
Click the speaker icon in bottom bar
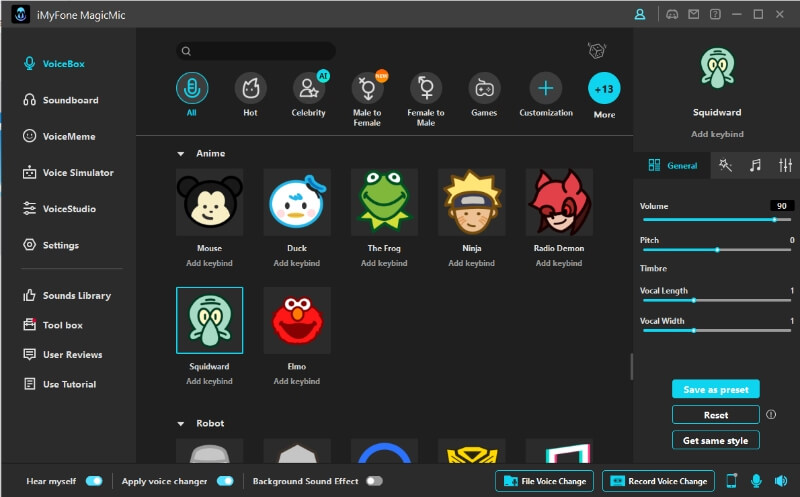coord(781,481)
